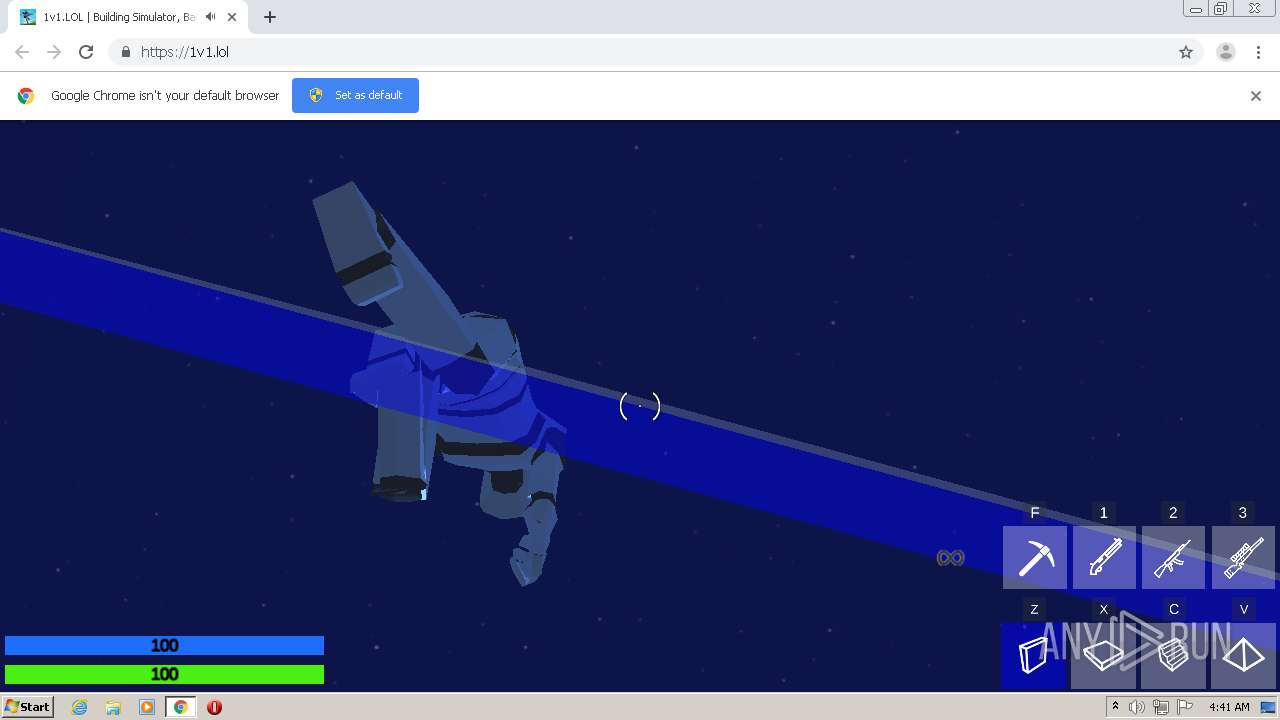
Task: Open a new browser tab
Action: pyautogui.click(x=269, y=17)
